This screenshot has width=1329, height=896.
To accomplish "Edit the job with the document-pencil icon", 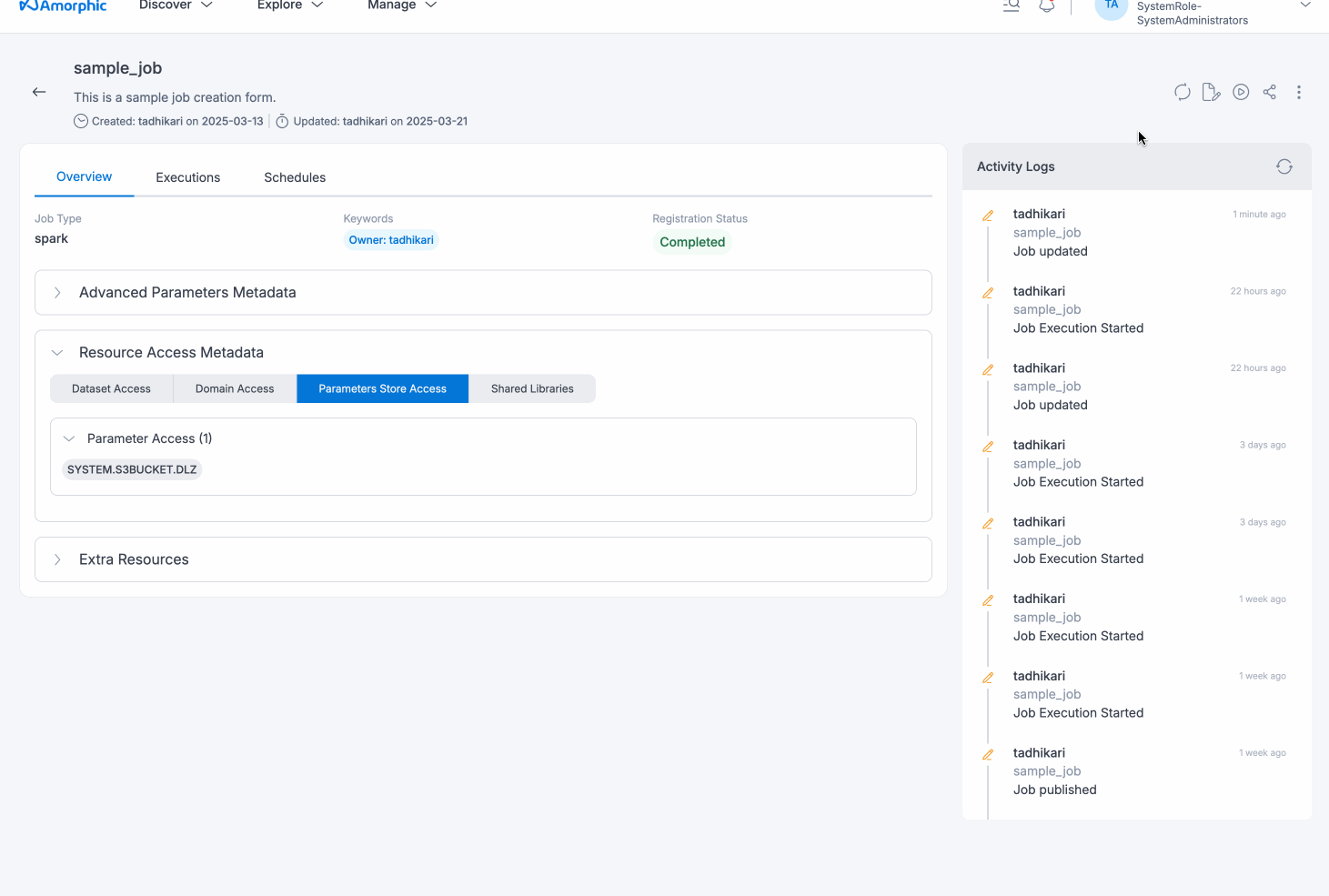I will [1211, 92].
